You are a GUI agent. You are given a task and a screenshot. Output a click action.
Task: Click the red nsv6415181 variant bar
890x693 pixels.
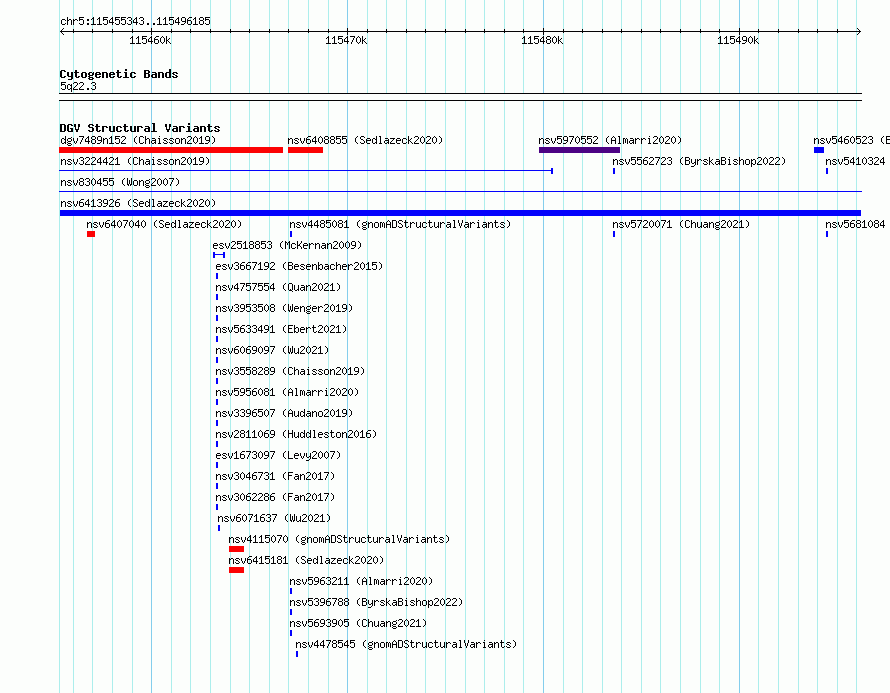click(x=236, y=570)
